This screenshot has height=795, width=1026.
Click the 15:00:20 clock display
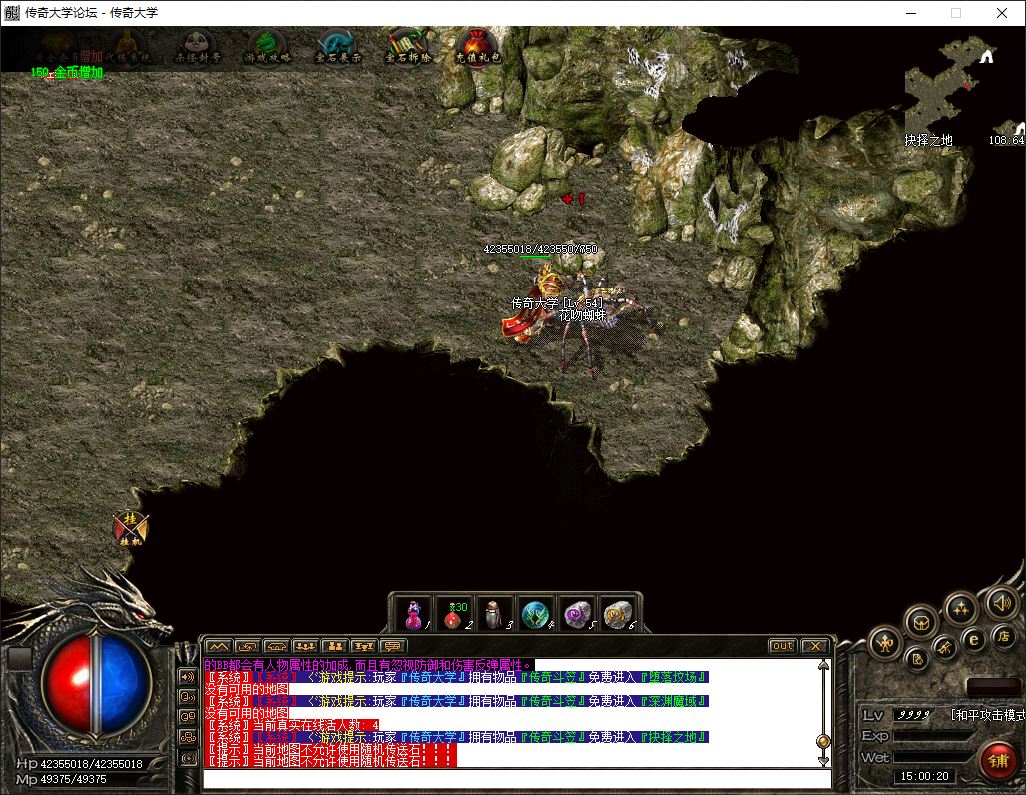pyautogui.click(x=925, y=776)
